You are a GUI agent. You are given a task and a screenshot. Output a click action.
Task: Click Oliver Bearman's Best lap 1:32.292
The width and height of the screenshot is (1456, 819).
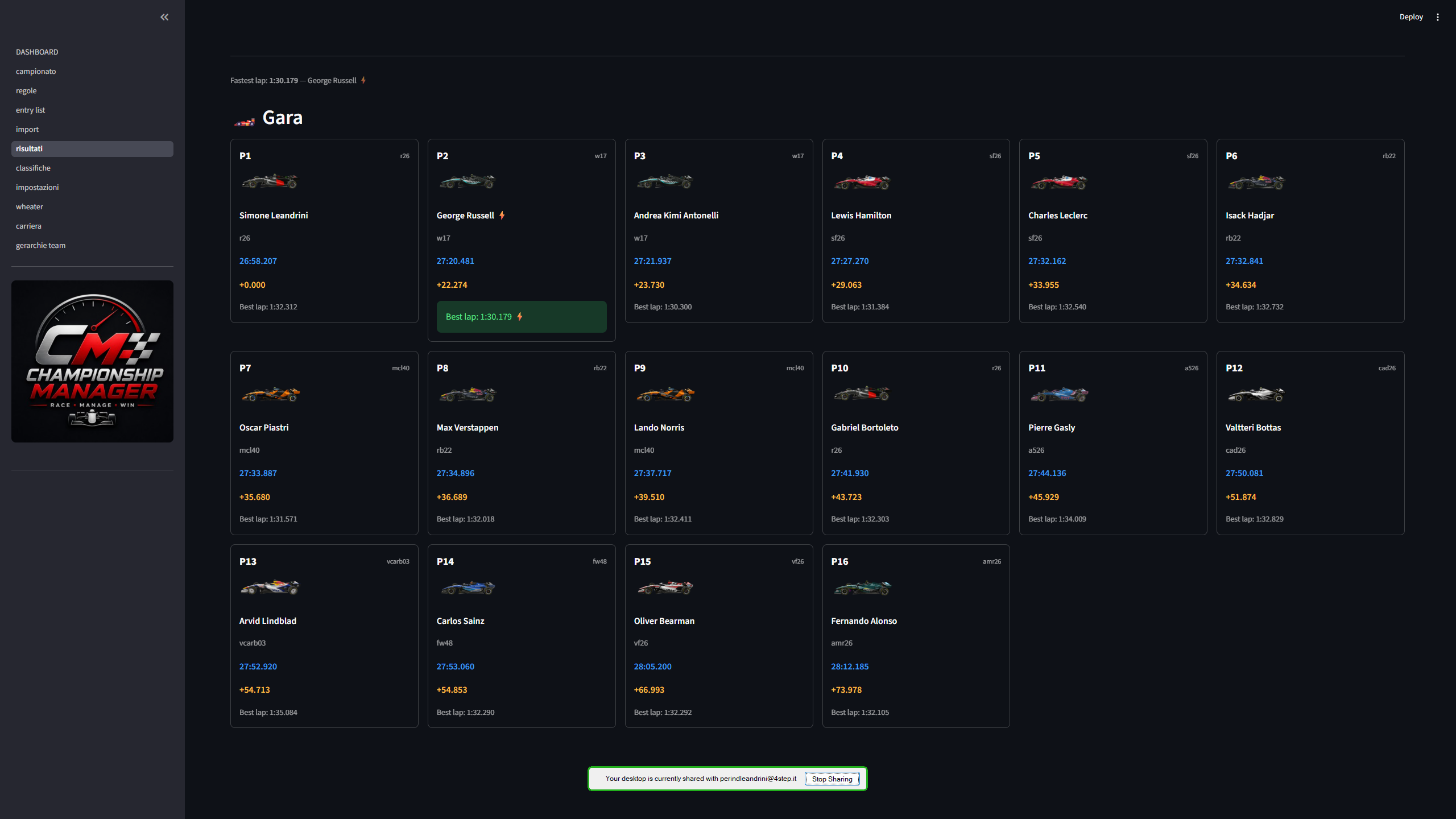click(663, 712)
